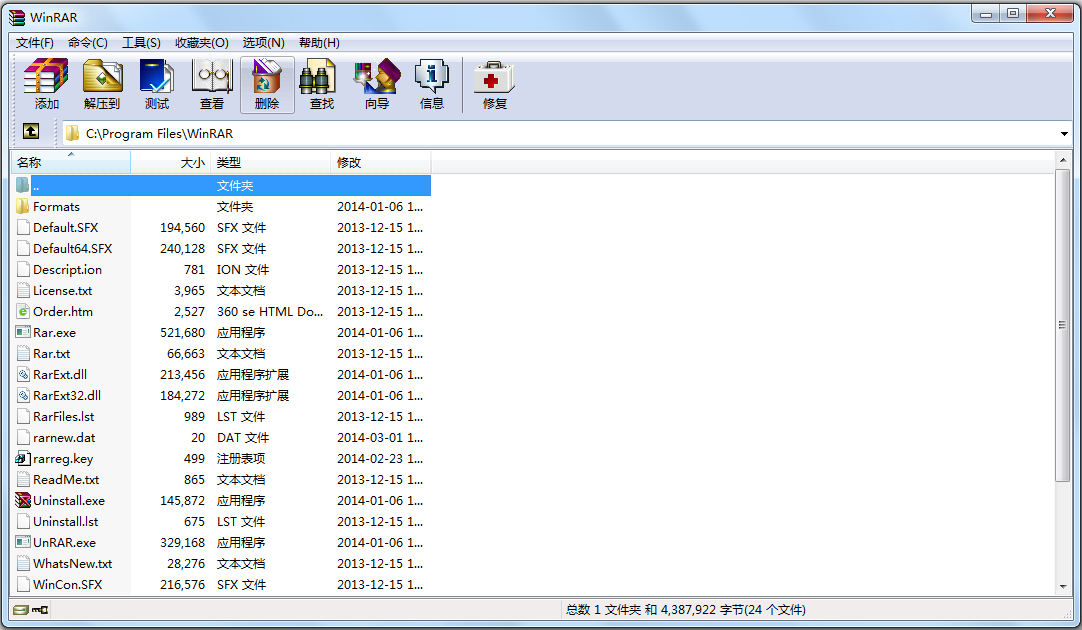Click the 信息 (Info) icon
The image size is (1082, 630).
pyautogui.click(x=431, y=83)
